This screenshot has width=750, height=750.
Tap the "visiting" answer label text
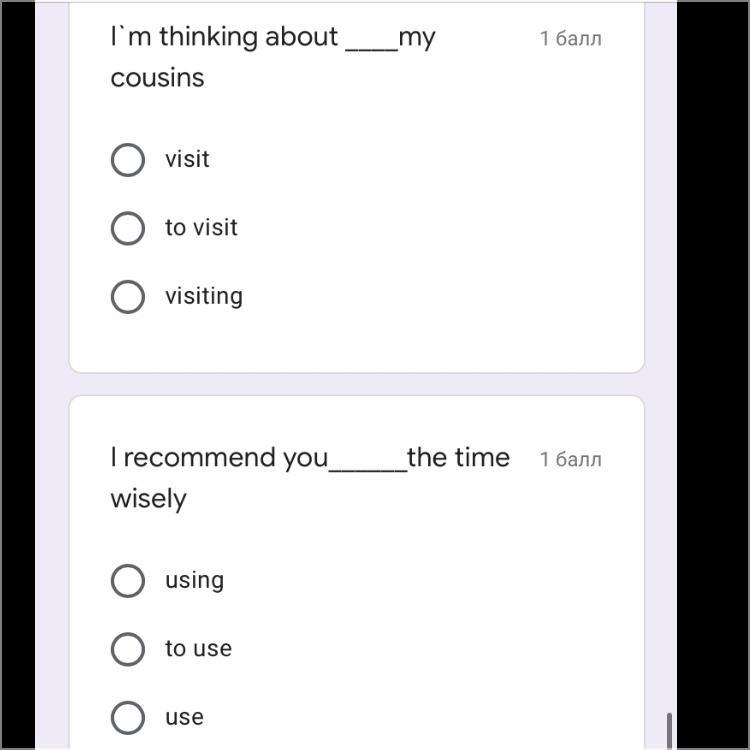tap(204, 296)
